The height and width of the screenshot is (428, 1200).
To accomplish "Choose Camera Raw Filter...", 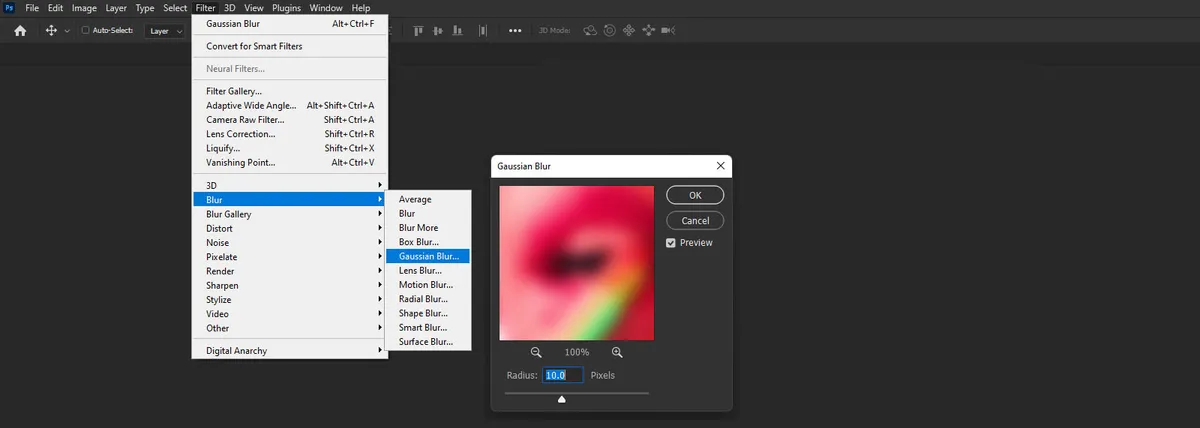I will tap(290, 120).
